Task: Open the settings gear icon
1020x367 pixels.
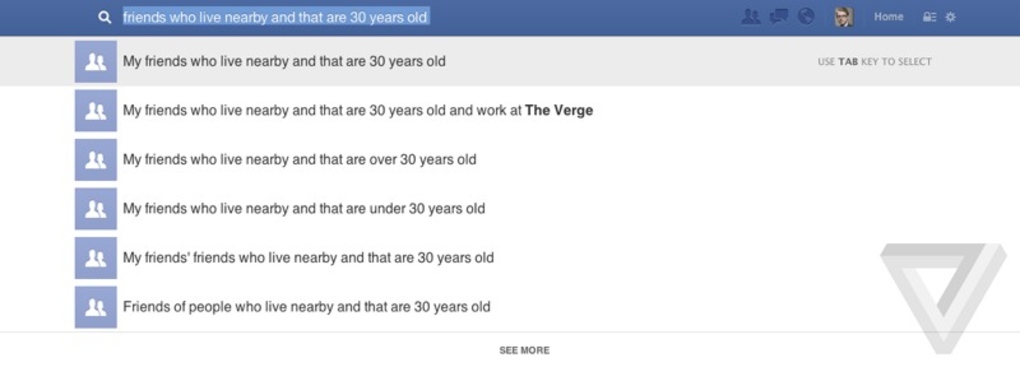Action: point(950,18)
